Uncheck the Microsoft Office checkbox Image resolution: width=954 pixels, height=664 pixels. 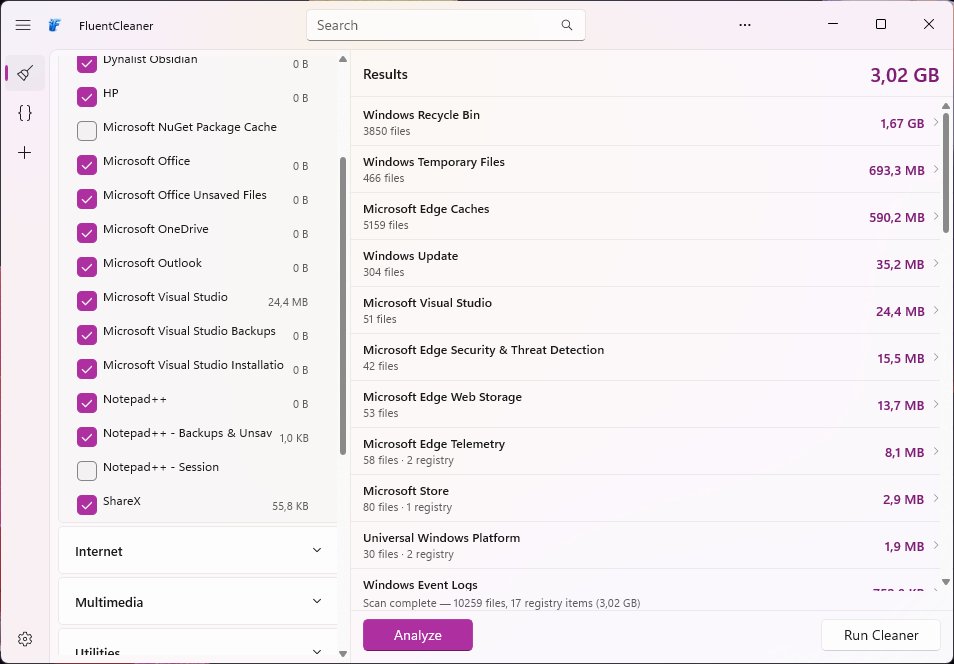point(87,165)
